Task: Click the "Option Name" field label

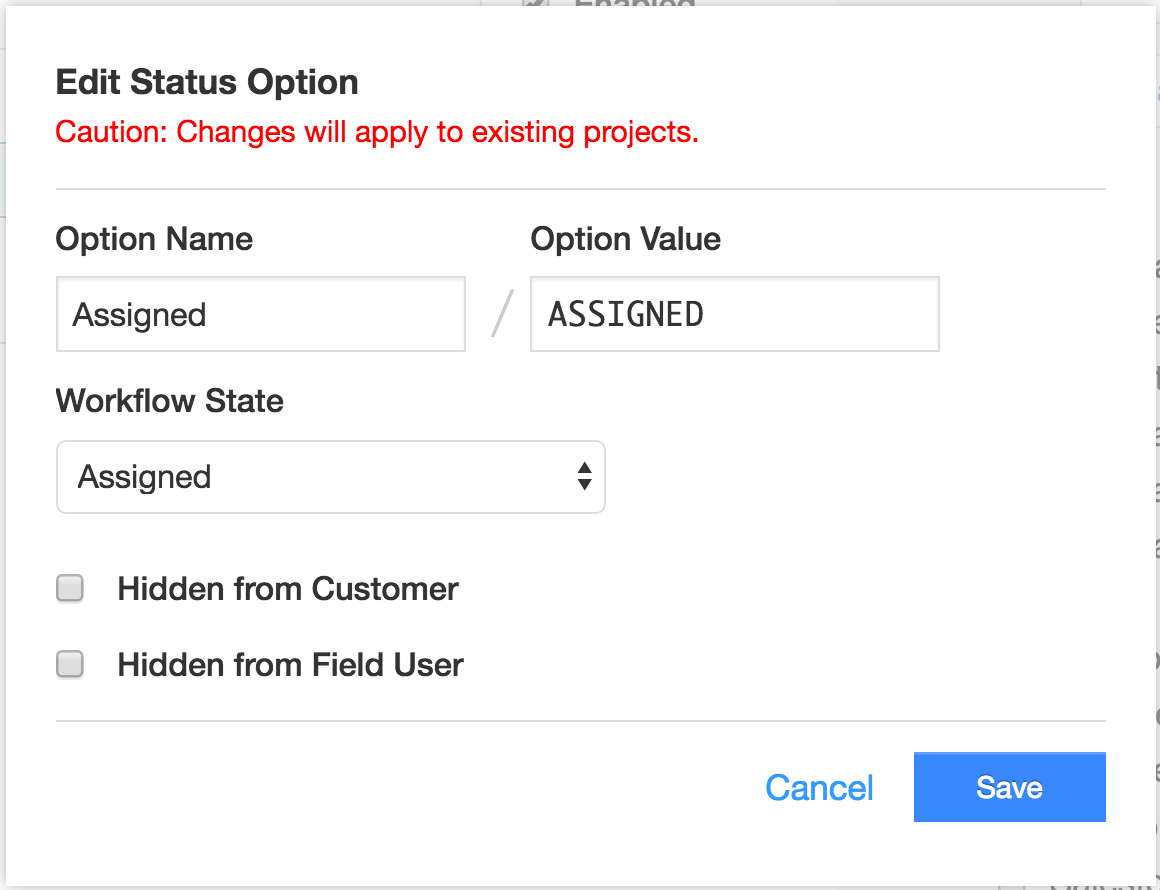Action: (154, 239)
